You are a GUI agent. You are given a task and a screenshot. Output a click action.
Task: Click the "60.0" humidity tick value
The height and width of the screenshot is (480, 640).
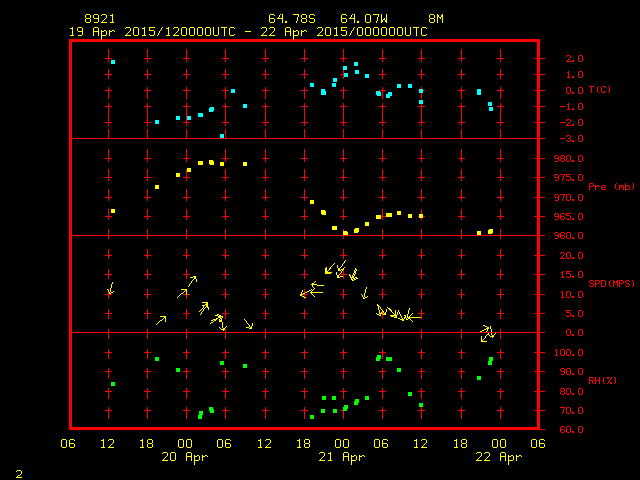point(571,430)
